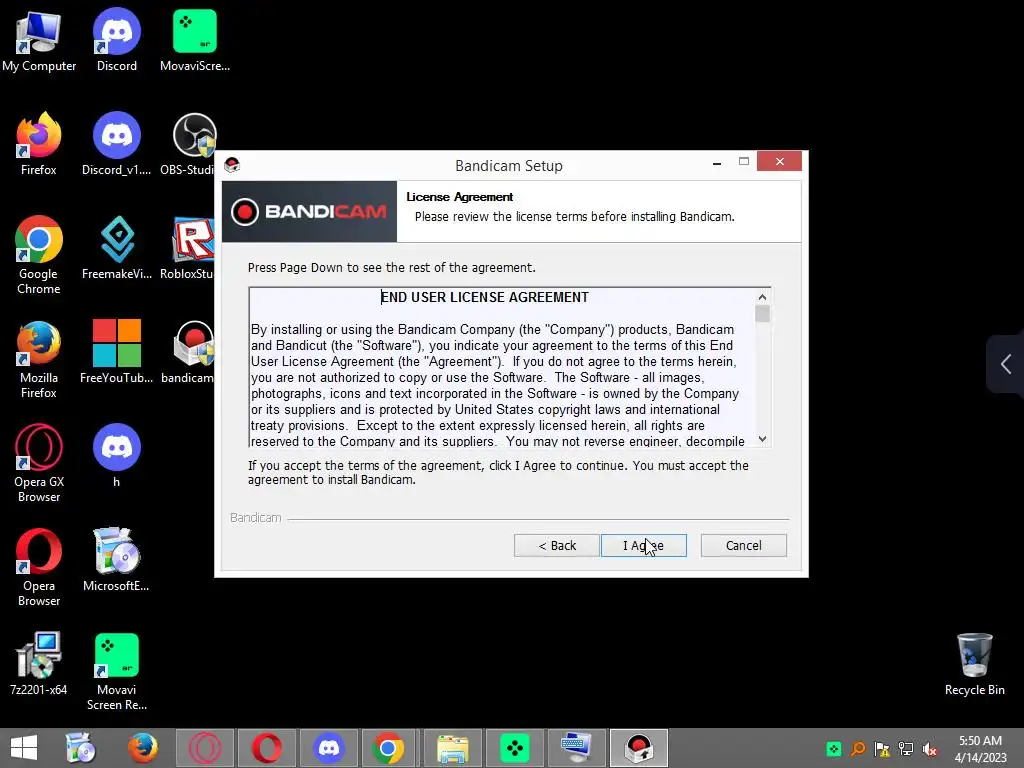Viewport: 1024px width, 768px height.
Task: Click the Back button in Bandicam Setup
Action: click(x=556, y=545)
